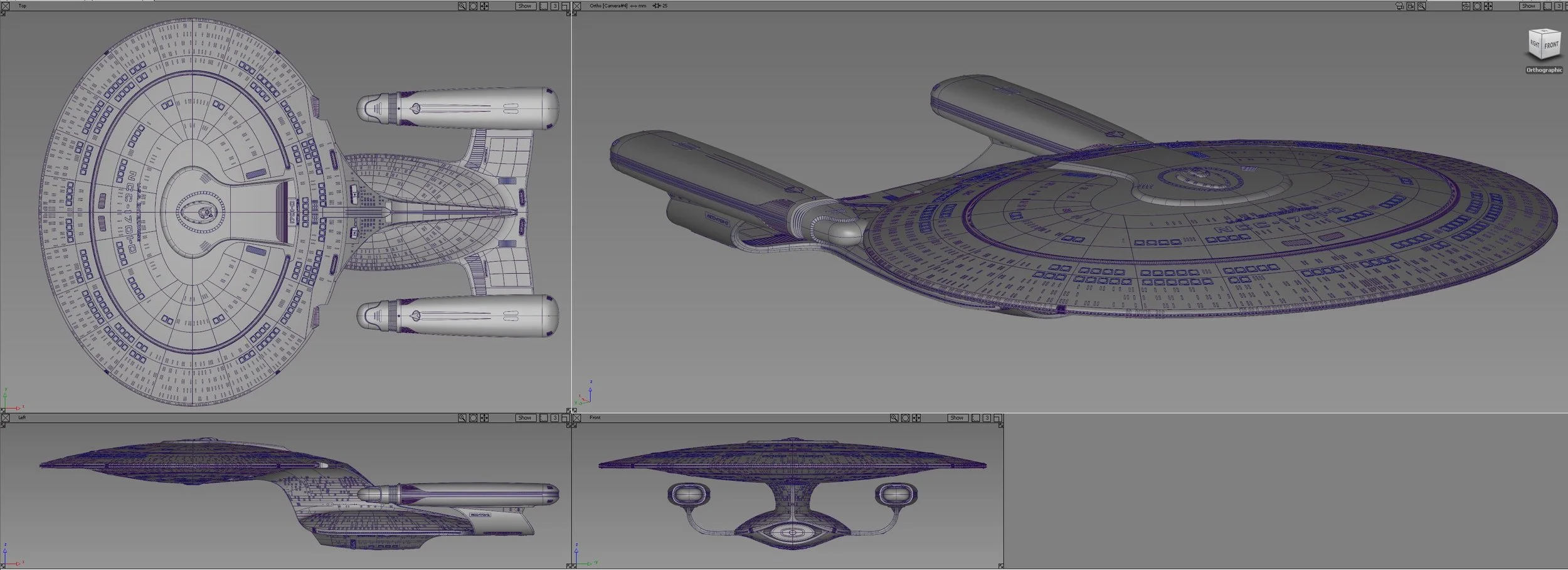This screenshot has width=1568, height=570.
Task: Maximize the Top viewport with its layout icon
Action: 565,6
